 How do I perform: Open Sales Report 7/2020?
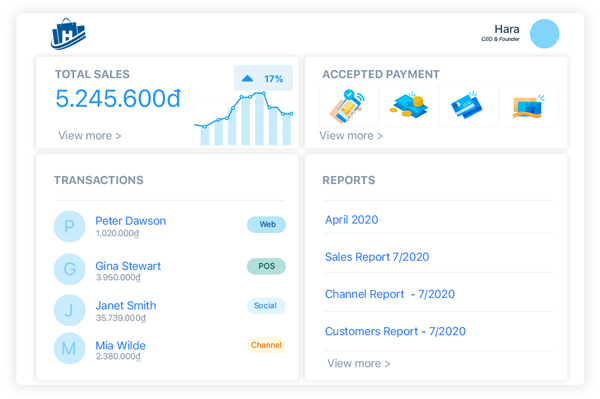[377, 257]
